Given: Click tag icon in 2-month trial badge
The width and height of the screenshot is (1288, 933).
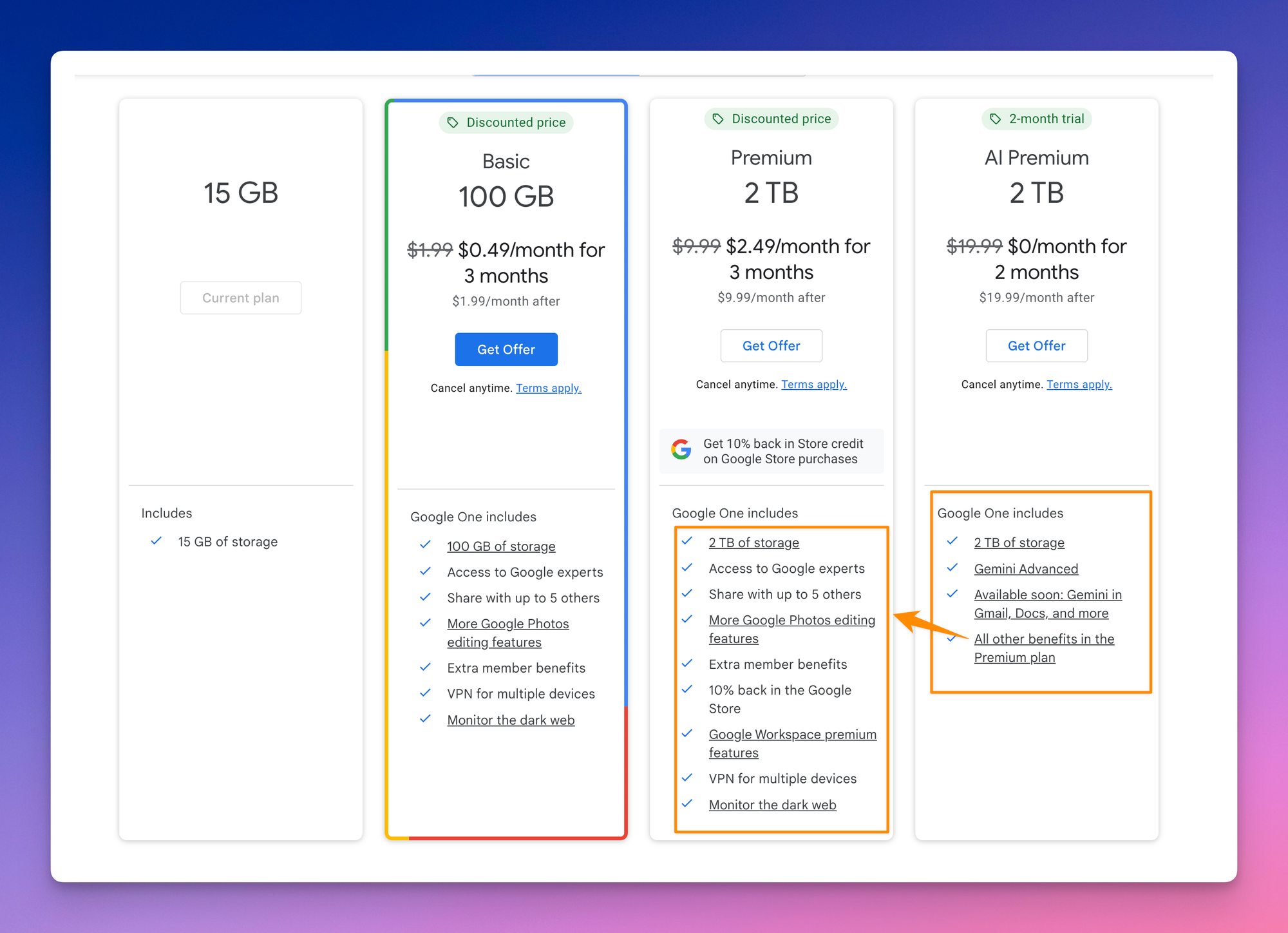Looking at the screenshot, I should (x=995, y=119).
